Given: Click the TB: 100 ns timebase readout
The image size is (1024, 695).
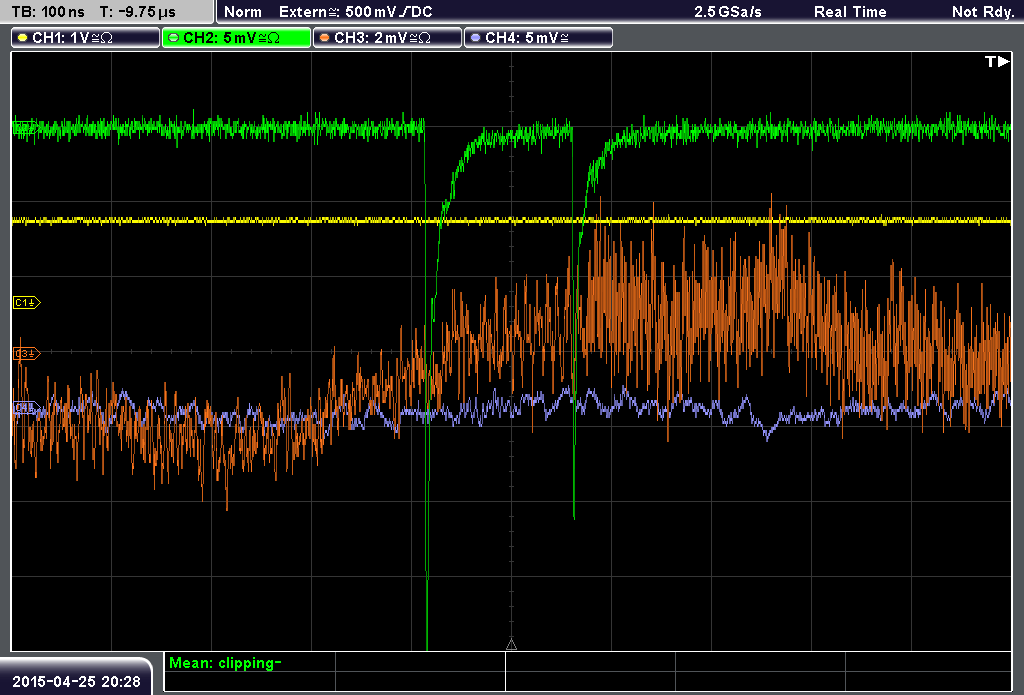Looking at the screenshot, I should click(48, 12).
